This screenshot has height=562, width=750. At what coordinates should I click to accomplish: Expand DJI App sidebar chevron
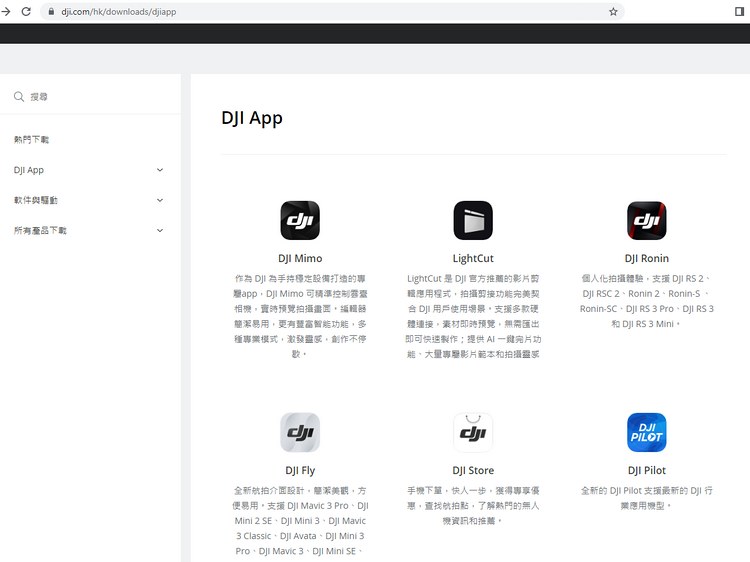pos(160,170)
